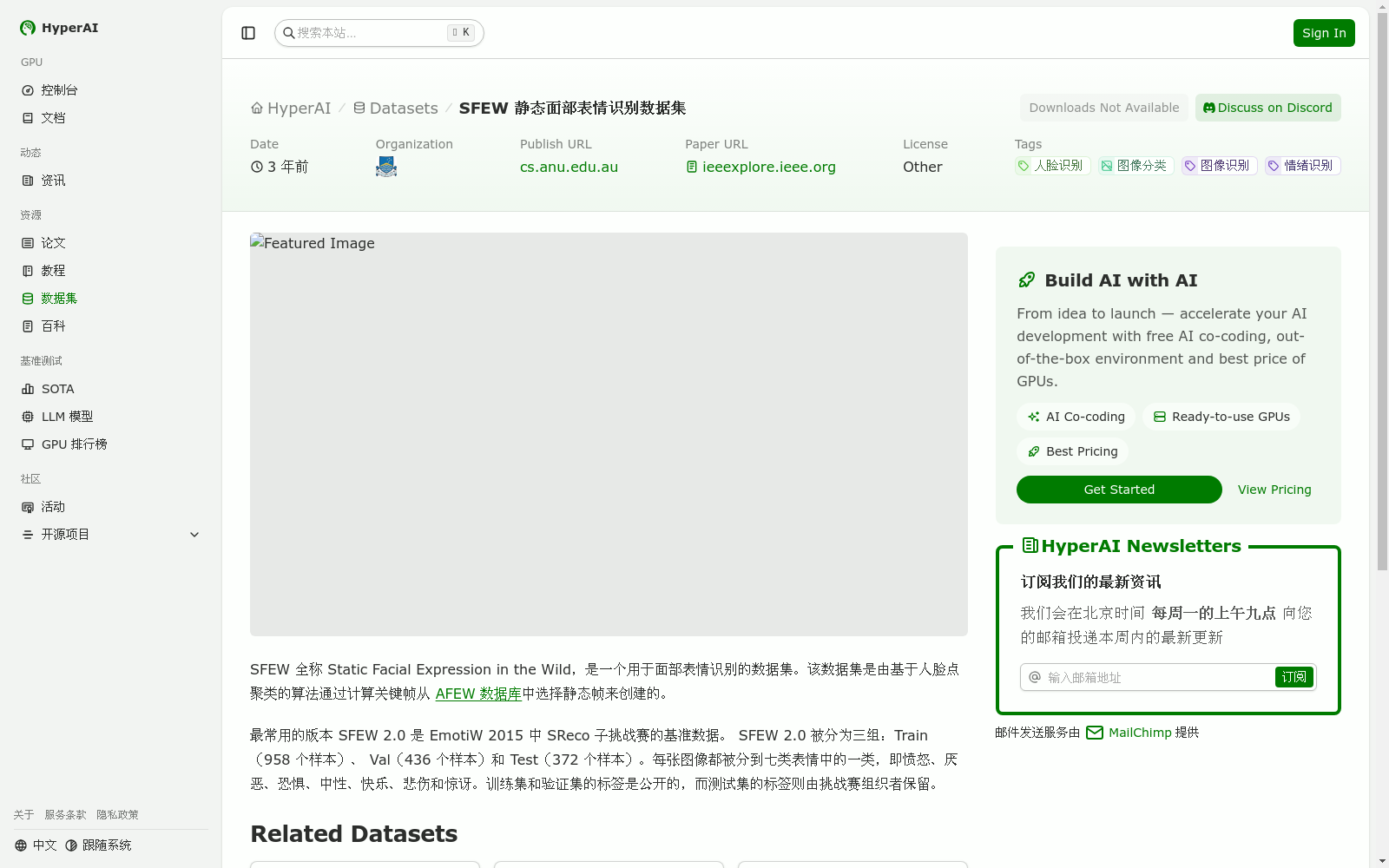Open the MailChimp link

(1140, 733)
